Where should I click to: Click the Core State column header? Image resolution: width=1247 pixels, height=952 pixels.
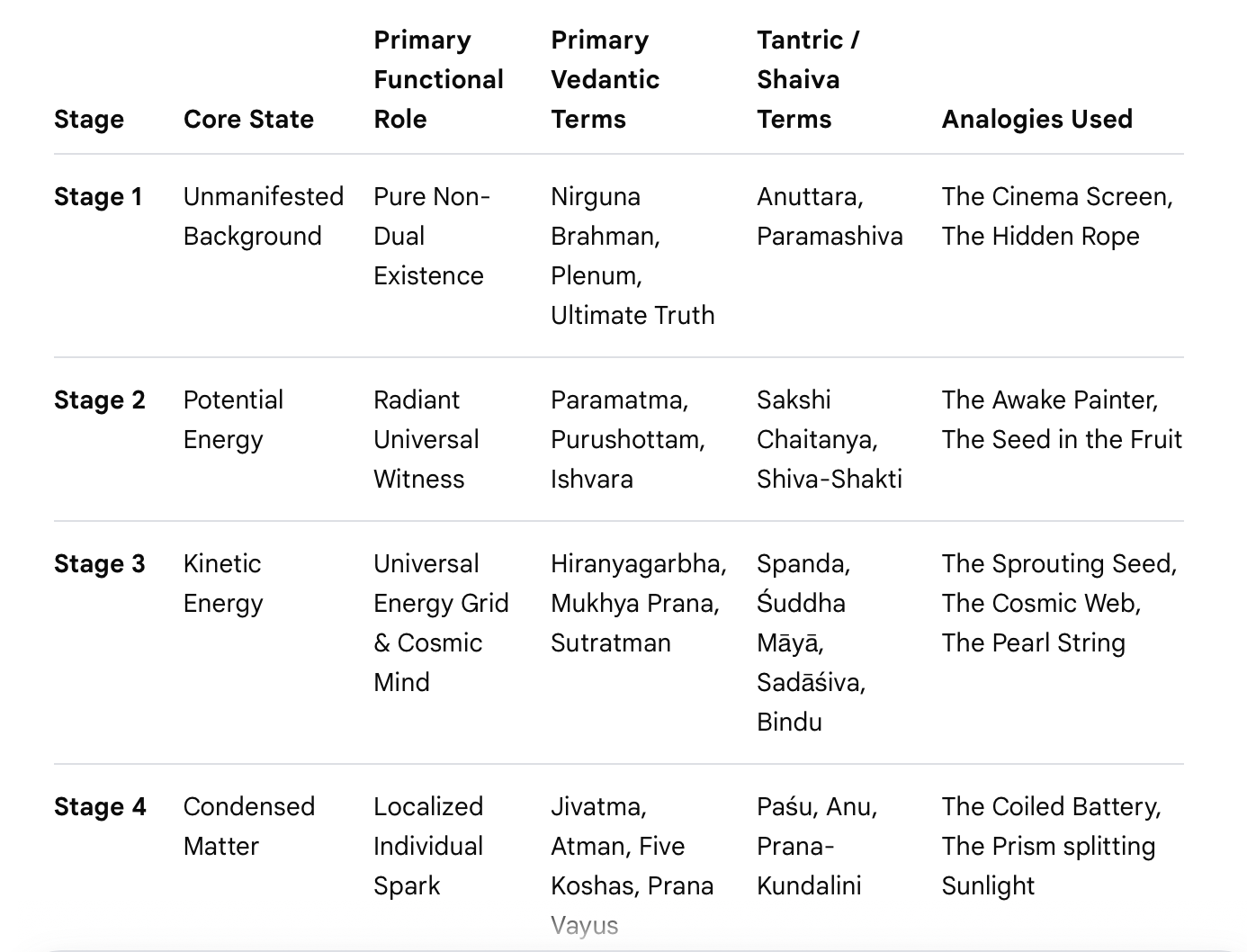click(x=248, y=119)
